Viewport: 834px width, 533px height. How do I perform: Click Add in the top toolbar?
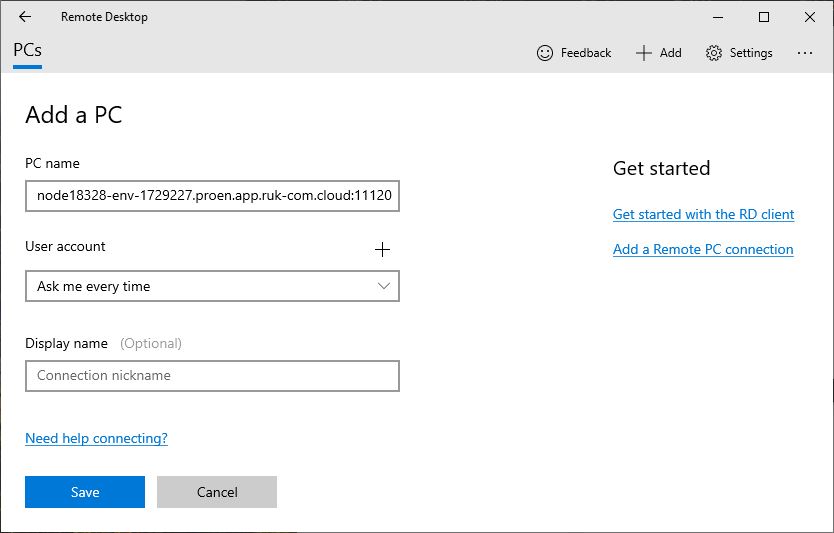tap(658, 53)
